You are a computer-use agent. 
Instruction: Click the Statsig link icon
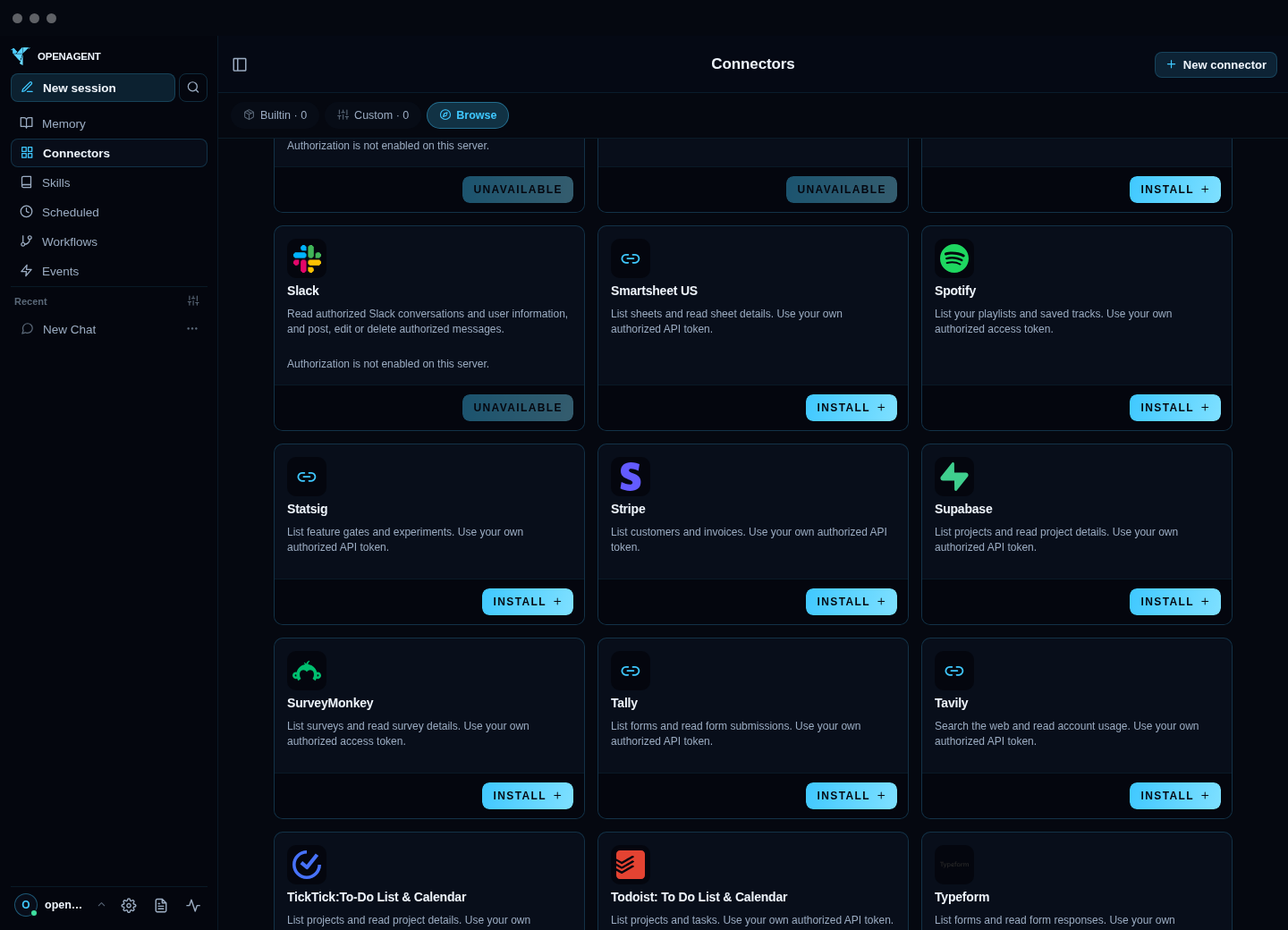(307, 477)
